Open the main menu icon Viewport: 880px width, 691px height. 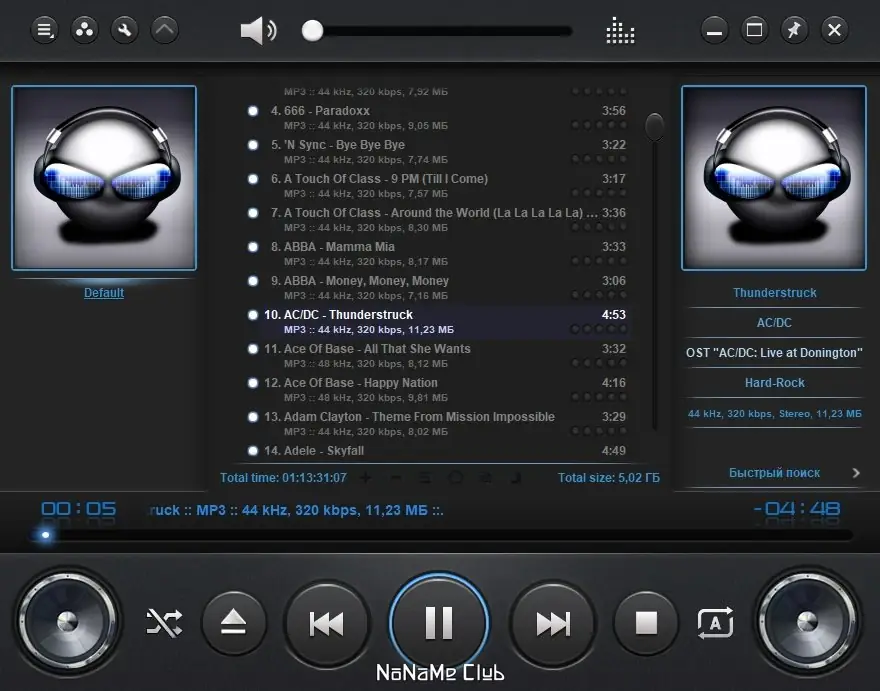click(44, 30)
